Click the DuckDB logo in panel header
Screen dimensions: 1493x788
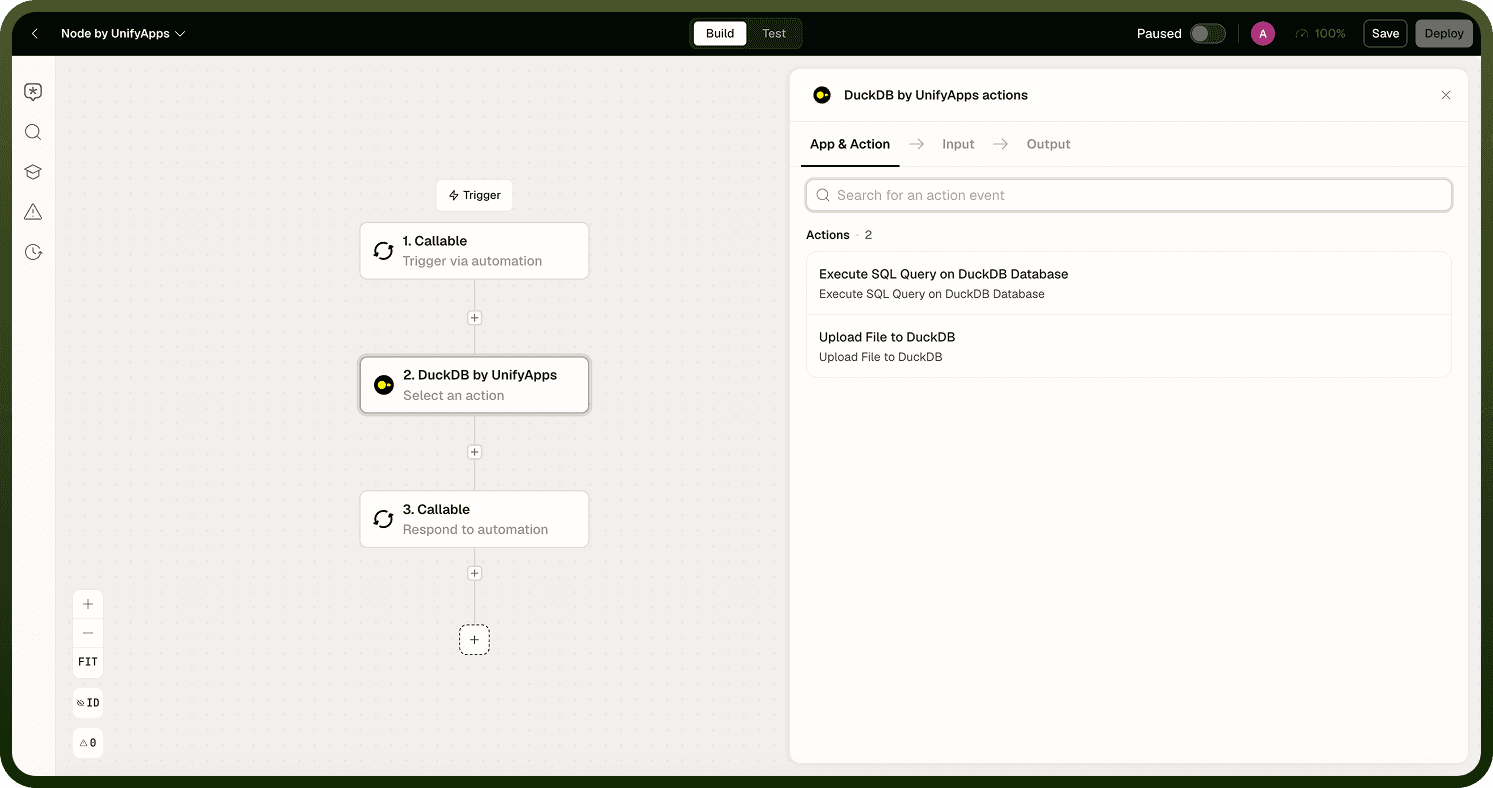click(x=822, y=95)
